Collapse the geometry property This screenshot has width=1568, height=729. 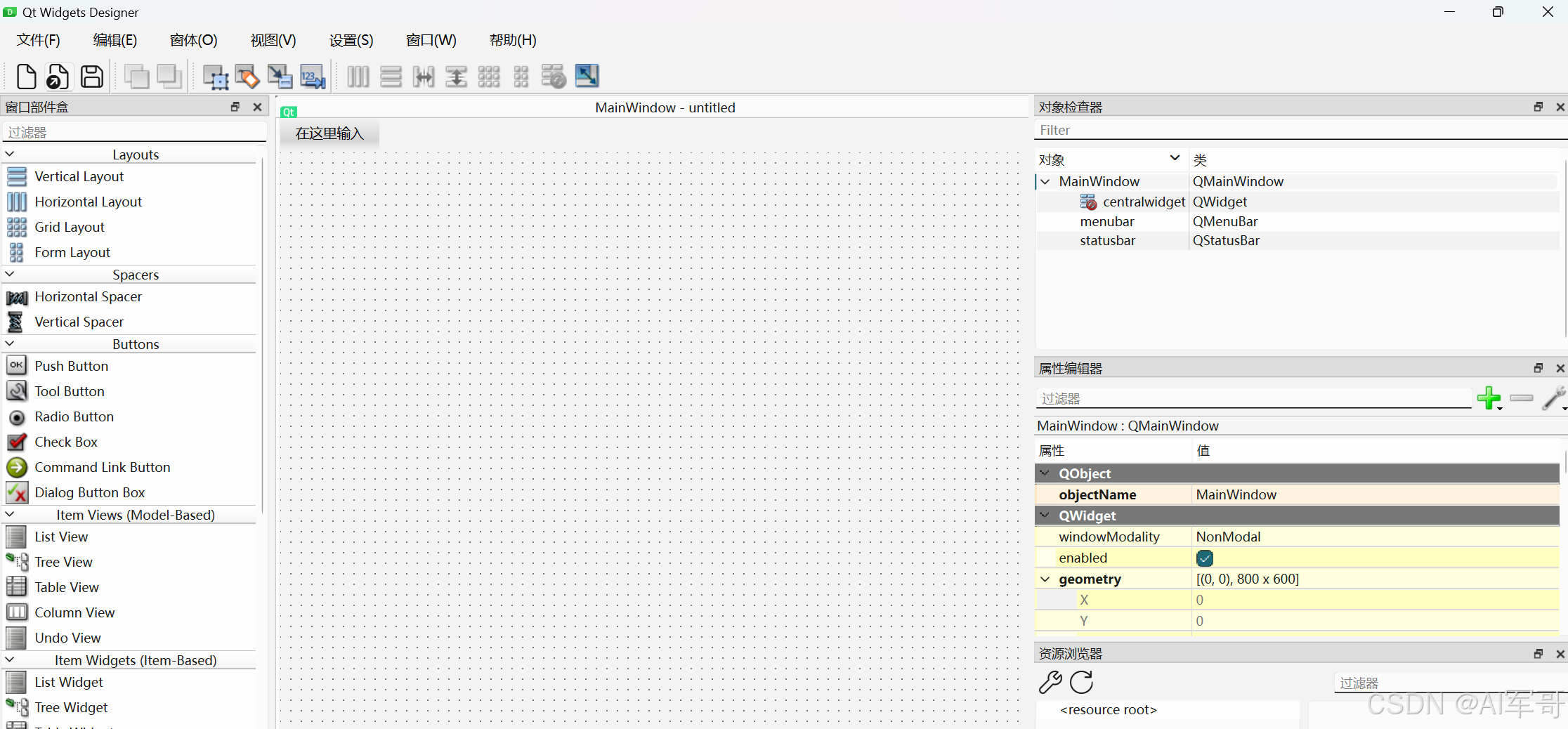point(1045,579)
